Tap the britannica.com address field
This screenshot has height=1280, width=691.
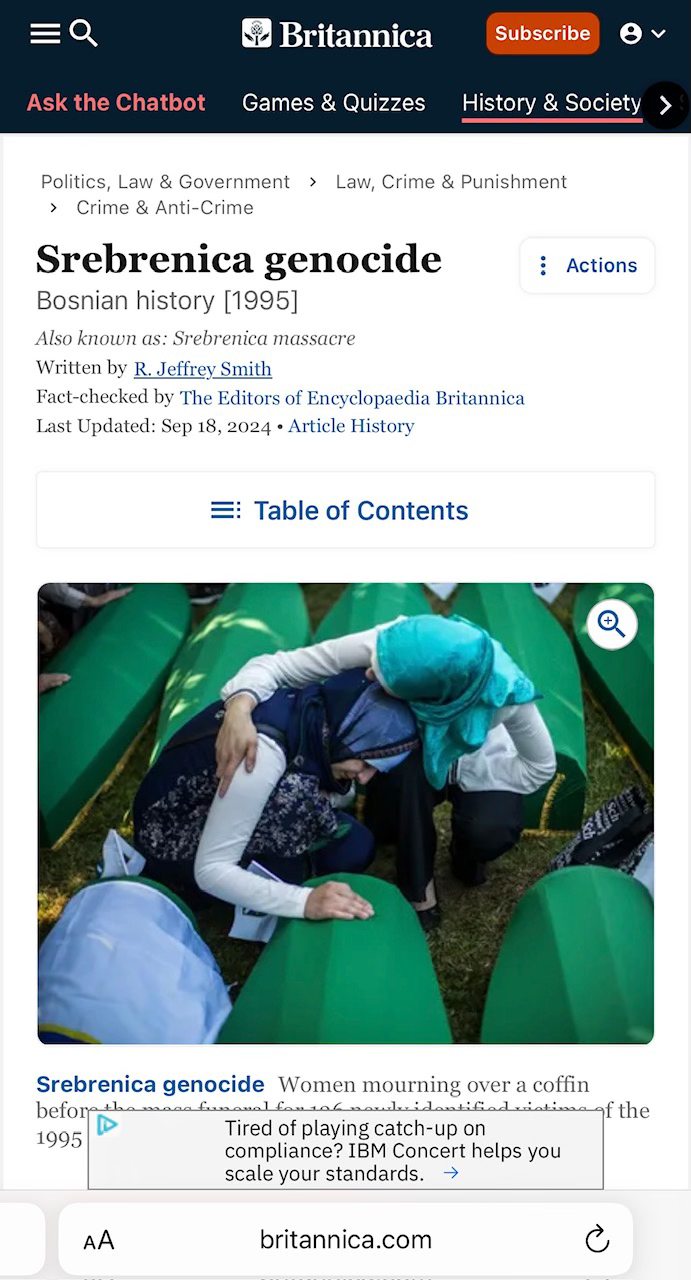tap(346, 1240)
